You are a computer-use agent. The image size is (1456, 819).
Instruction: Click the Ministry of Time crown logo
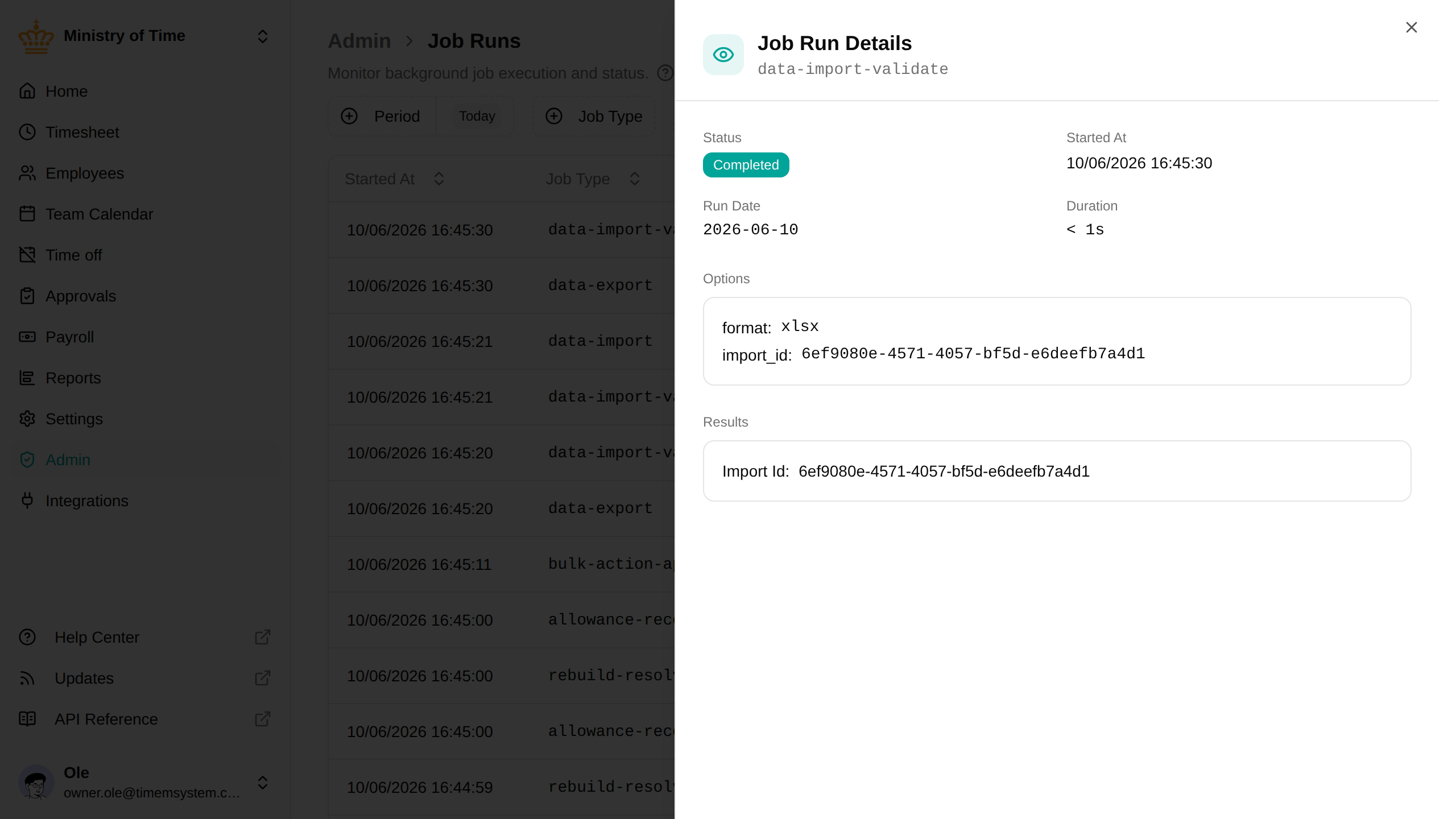click(x=36, y=37)
